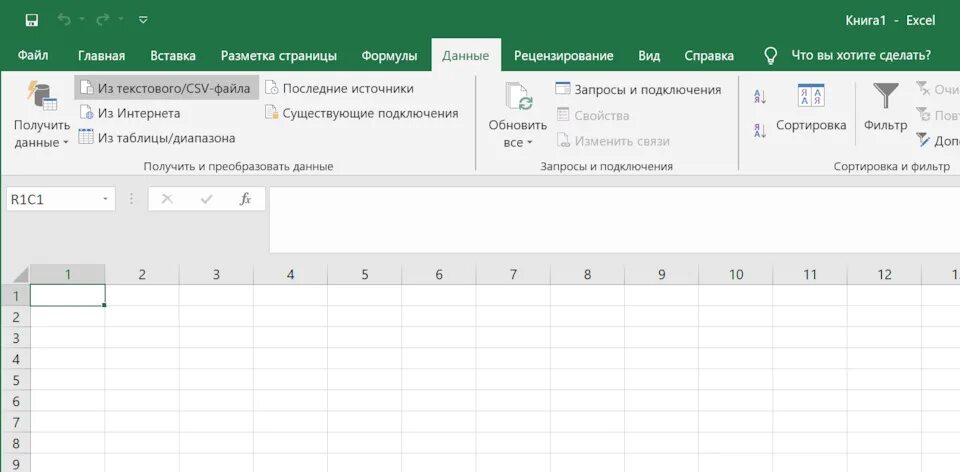Click the Дополнительно advanced filter icon
The width and height of the screenshot is (960, 472).
coord(923,140)
